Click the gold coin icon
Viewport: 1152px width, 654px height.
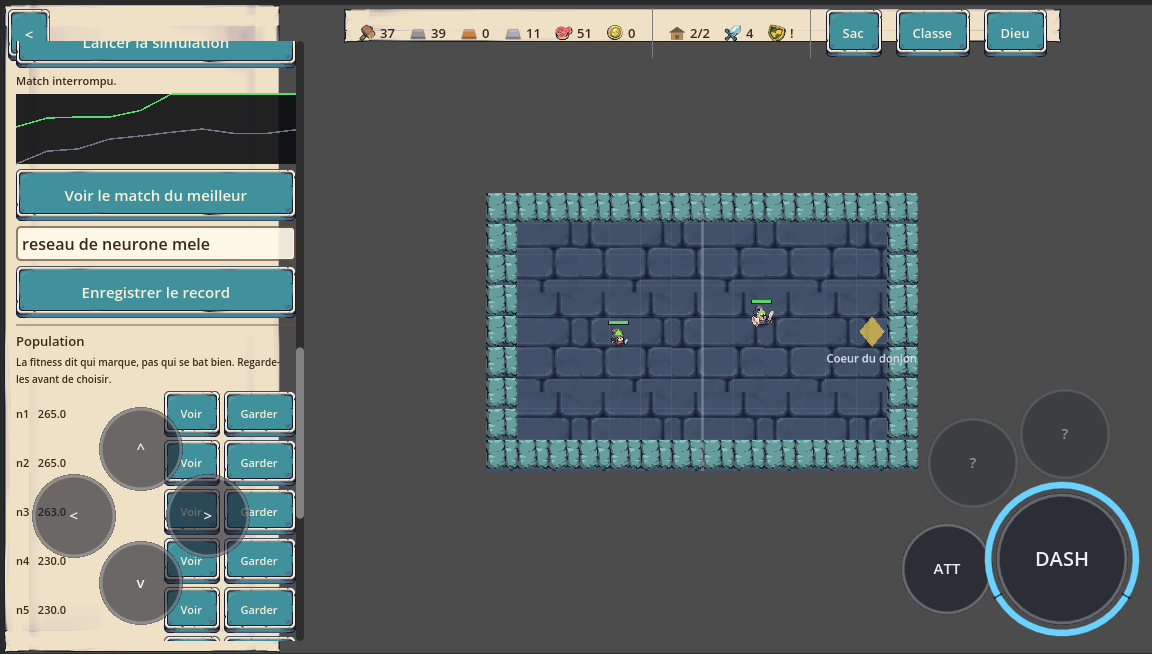click(x=615, y=33)
